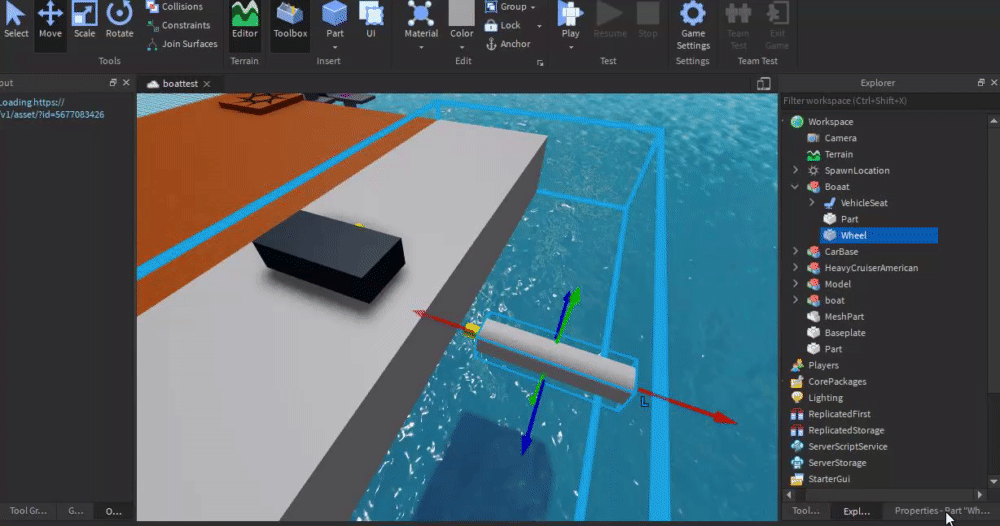Image resolution: width=1000 pixels, height=526 pixels.
Task: Expand Color dropdown arrow
Action: 462,47
